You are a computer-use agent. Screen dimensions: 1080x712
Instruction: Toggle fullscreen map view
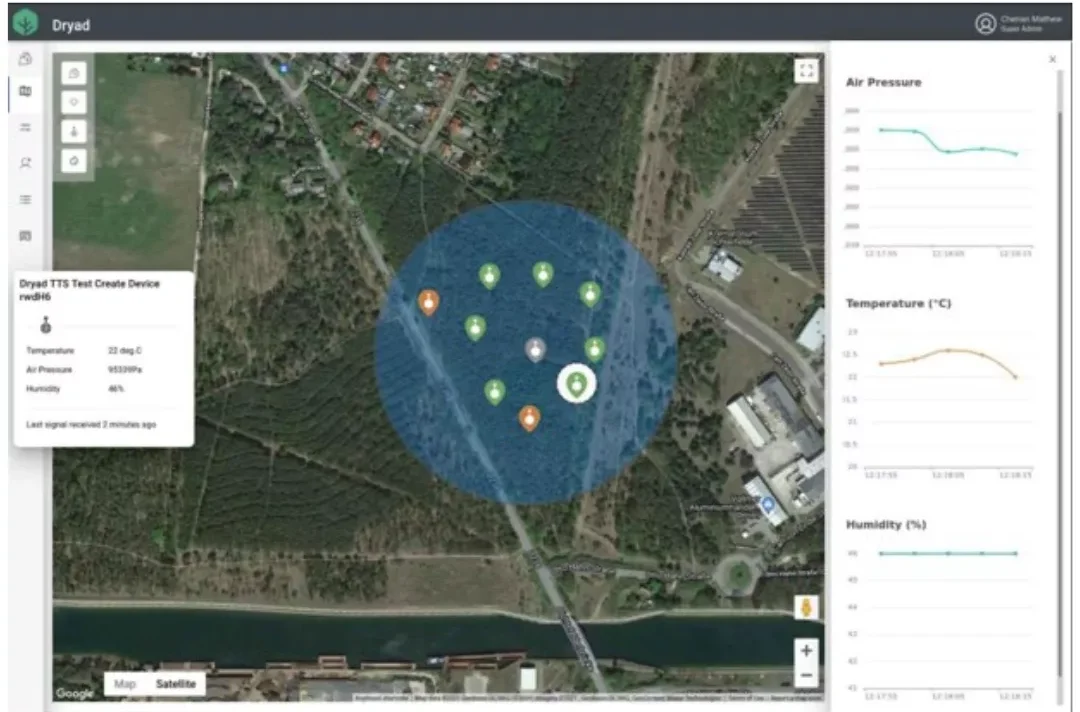(x=806, y=70)
